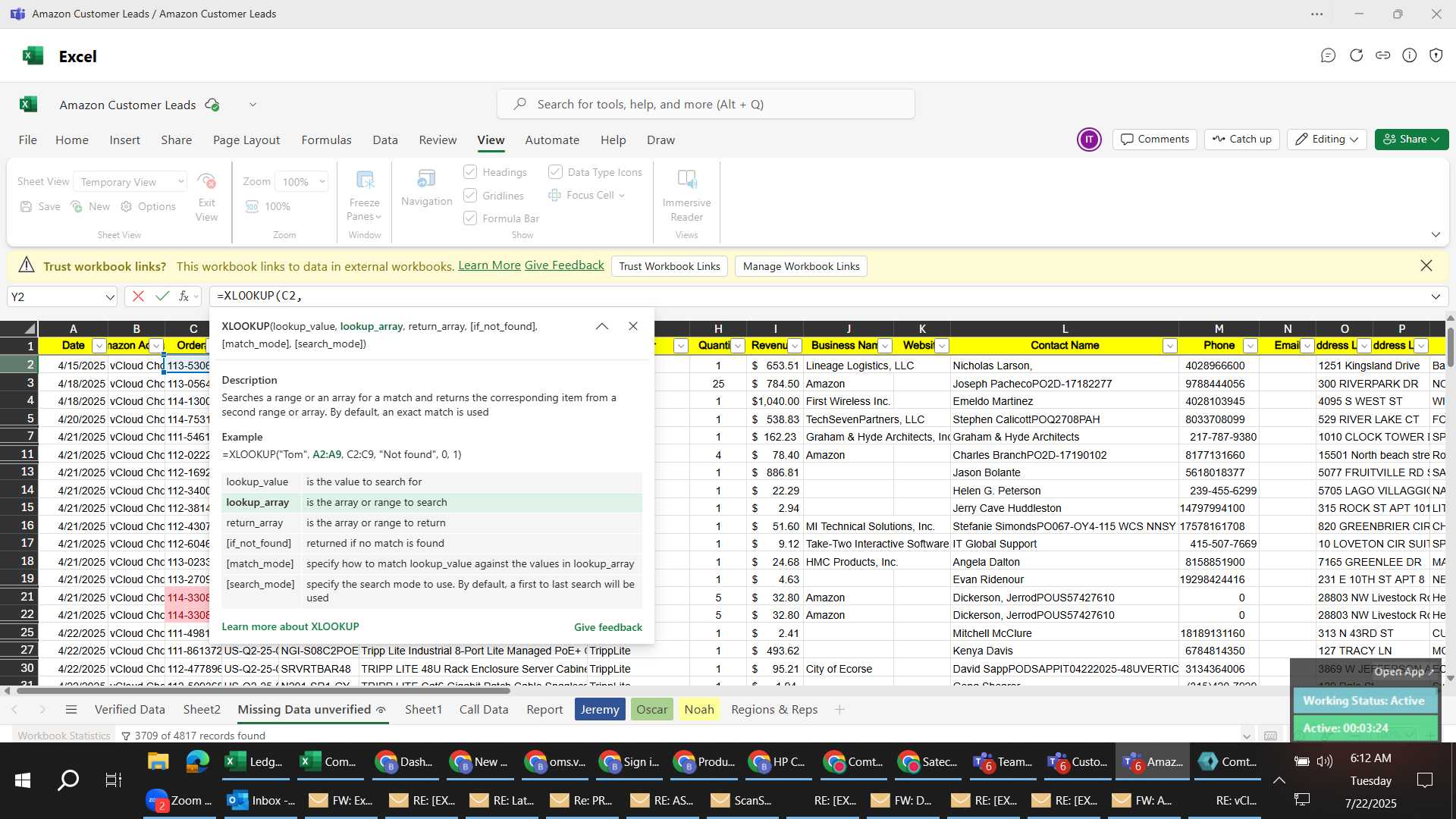
Task: Click the user profile avatar IT
Action: [x=1089, y=140]
